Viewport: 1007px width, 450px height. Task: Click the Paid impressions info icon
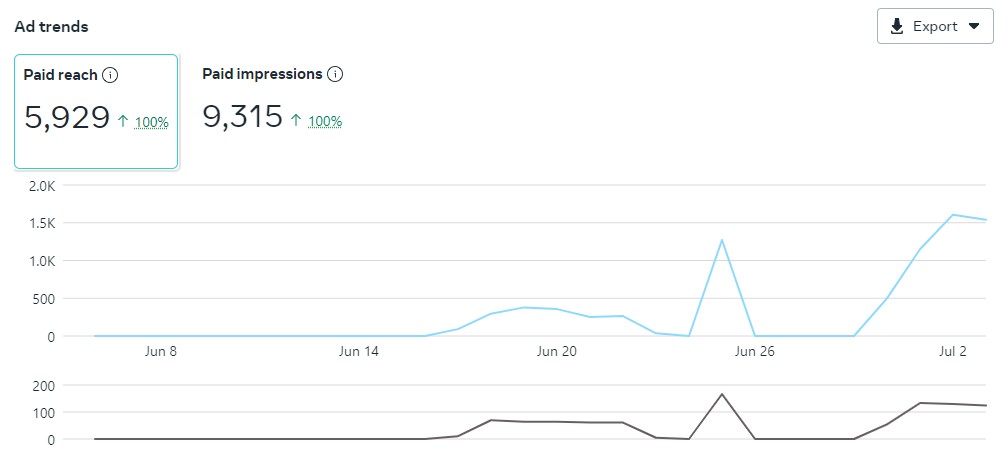(335, 74)
